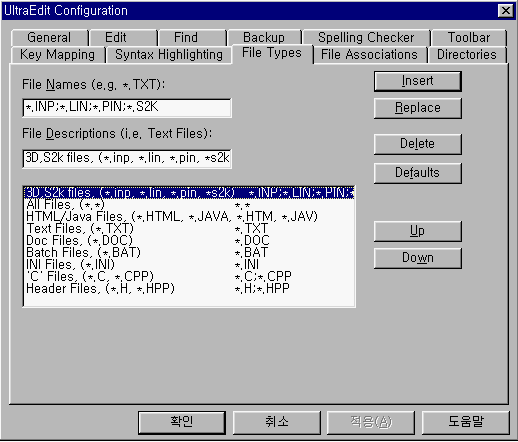Switch to the Toolbar tab
This screenshot has width=518, height=442.
click(x=469, y=38)
